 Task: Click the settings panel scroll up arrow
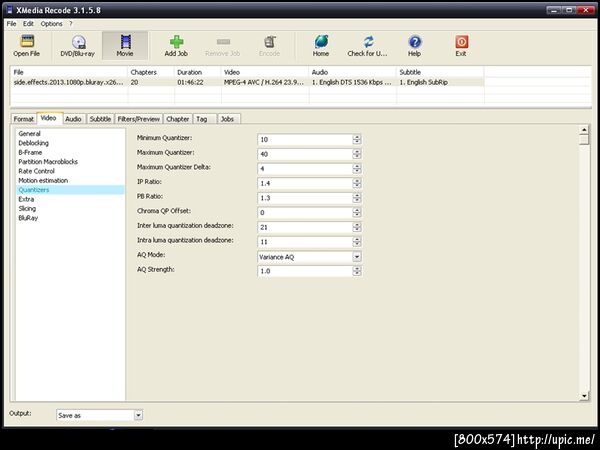click(584, 130)
